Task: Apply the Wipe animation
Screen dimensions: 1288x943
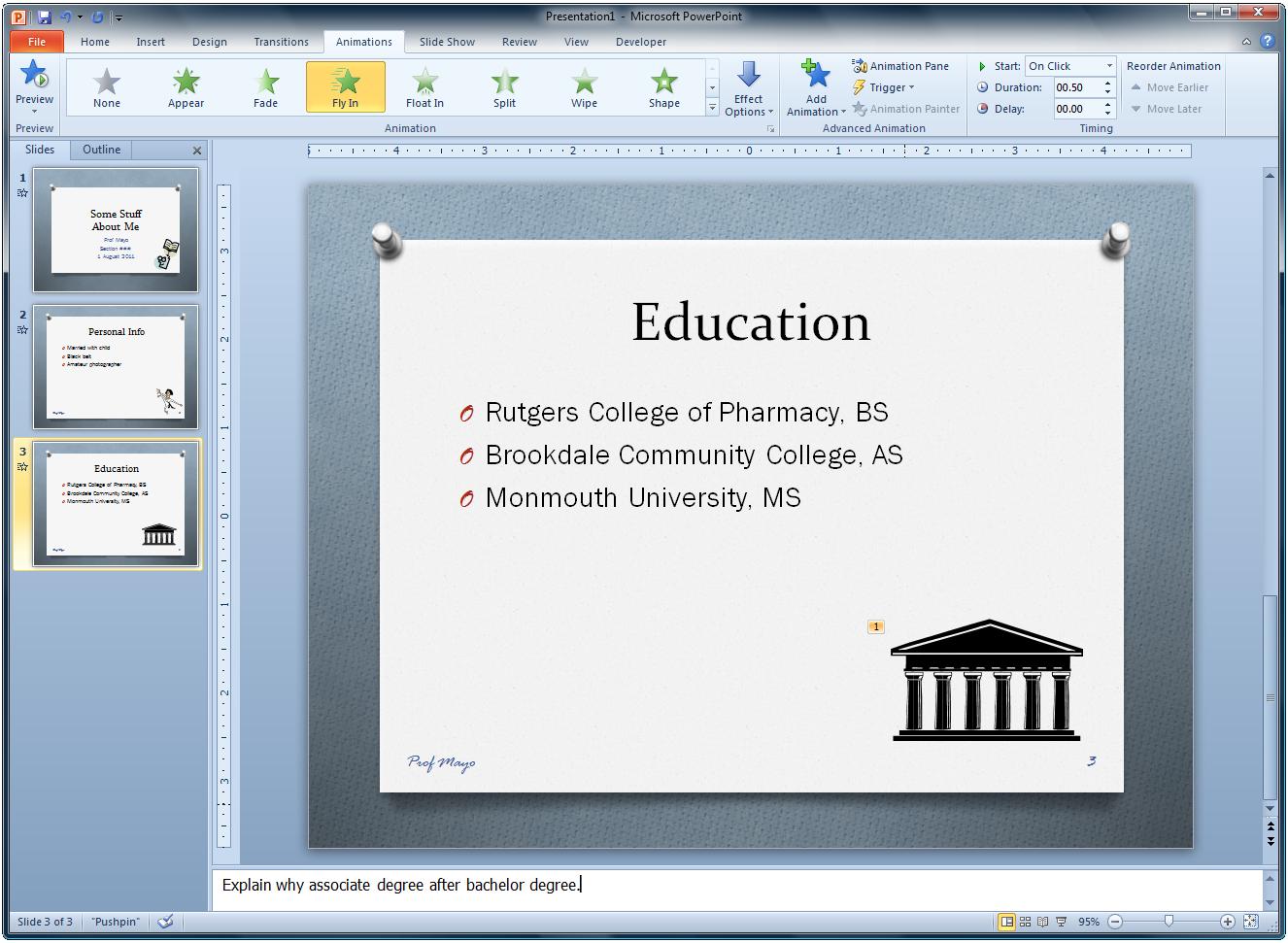Action: [x=583, y=86]
